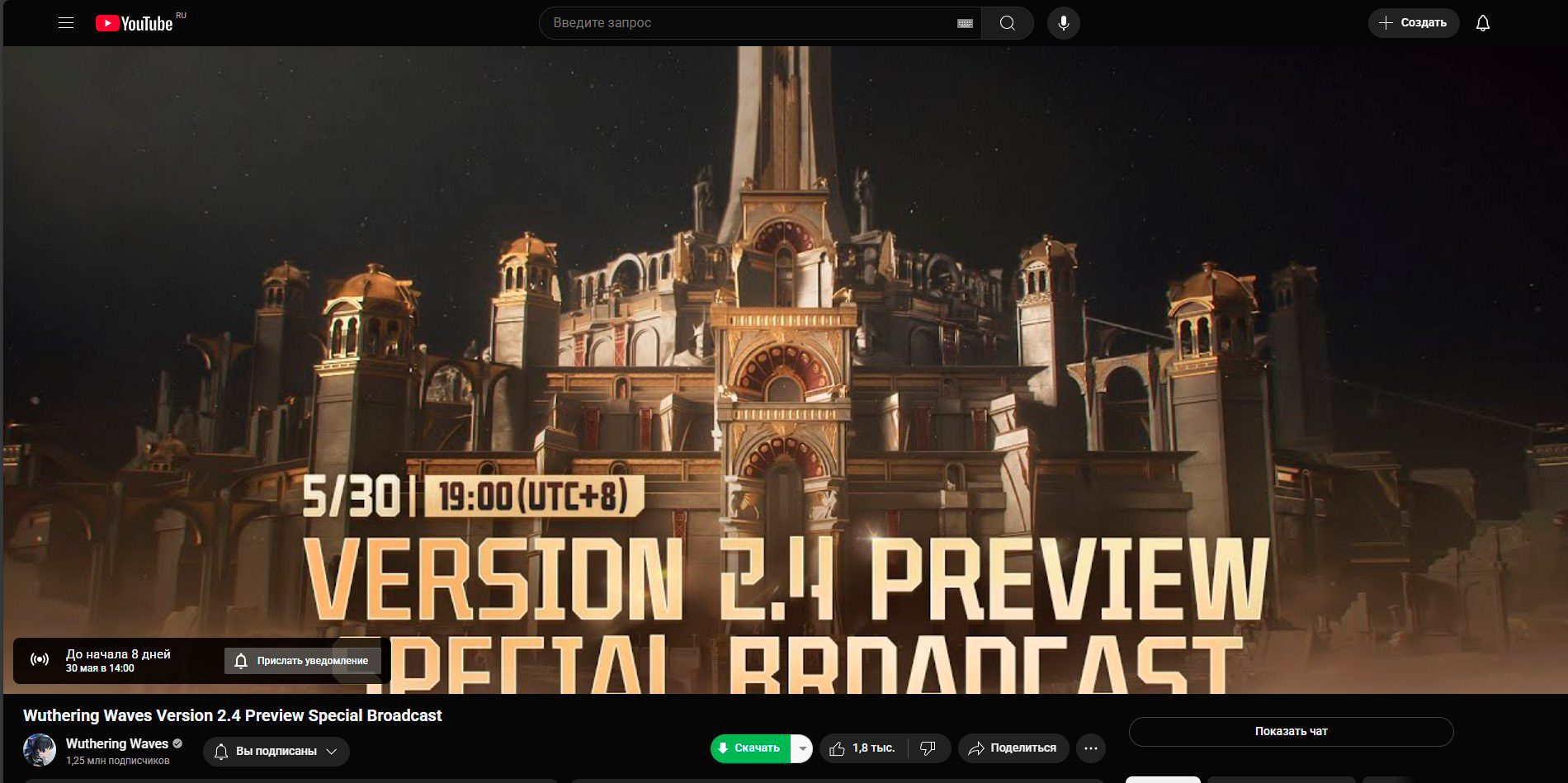
Task: Click Прислать уведомление reminder button
Action: coord(302,661)
